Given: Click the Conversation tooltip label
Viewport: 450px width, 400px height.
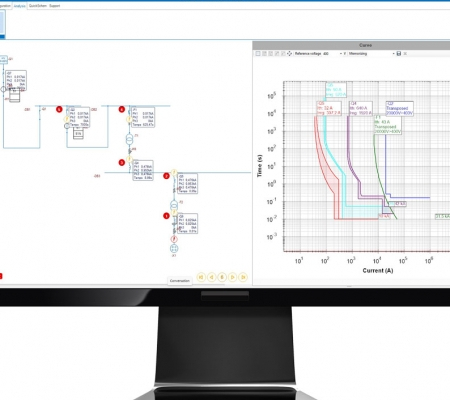Looking at the screenshot, I should tap(180, 281).
